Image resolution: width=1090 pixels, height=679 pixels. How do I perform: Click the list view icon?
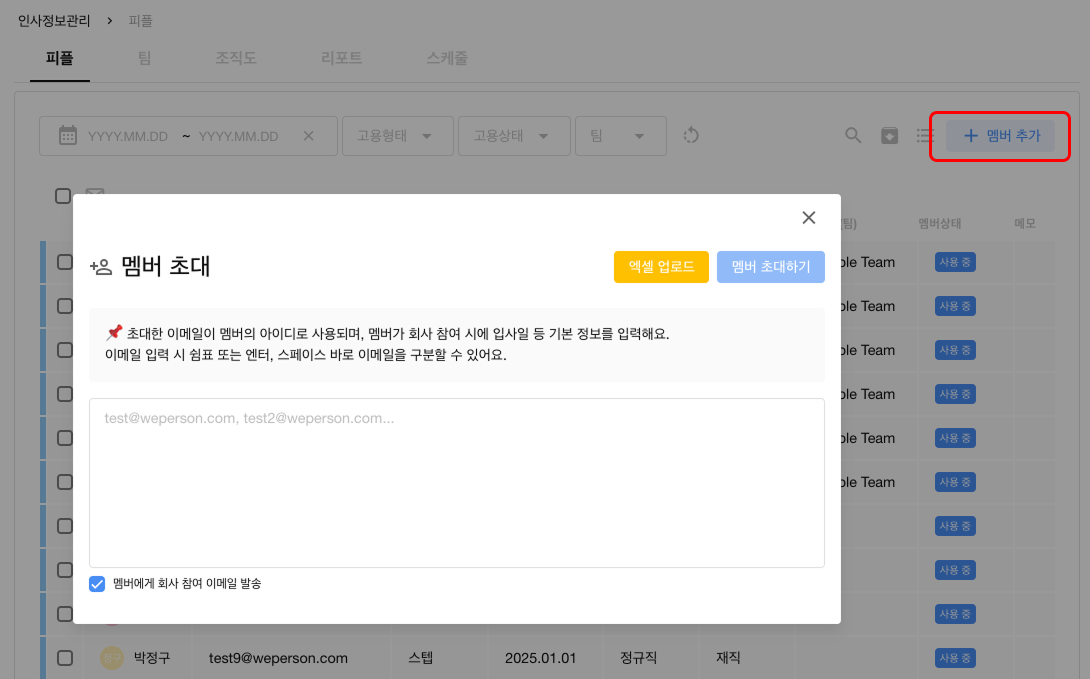(925, 136)
